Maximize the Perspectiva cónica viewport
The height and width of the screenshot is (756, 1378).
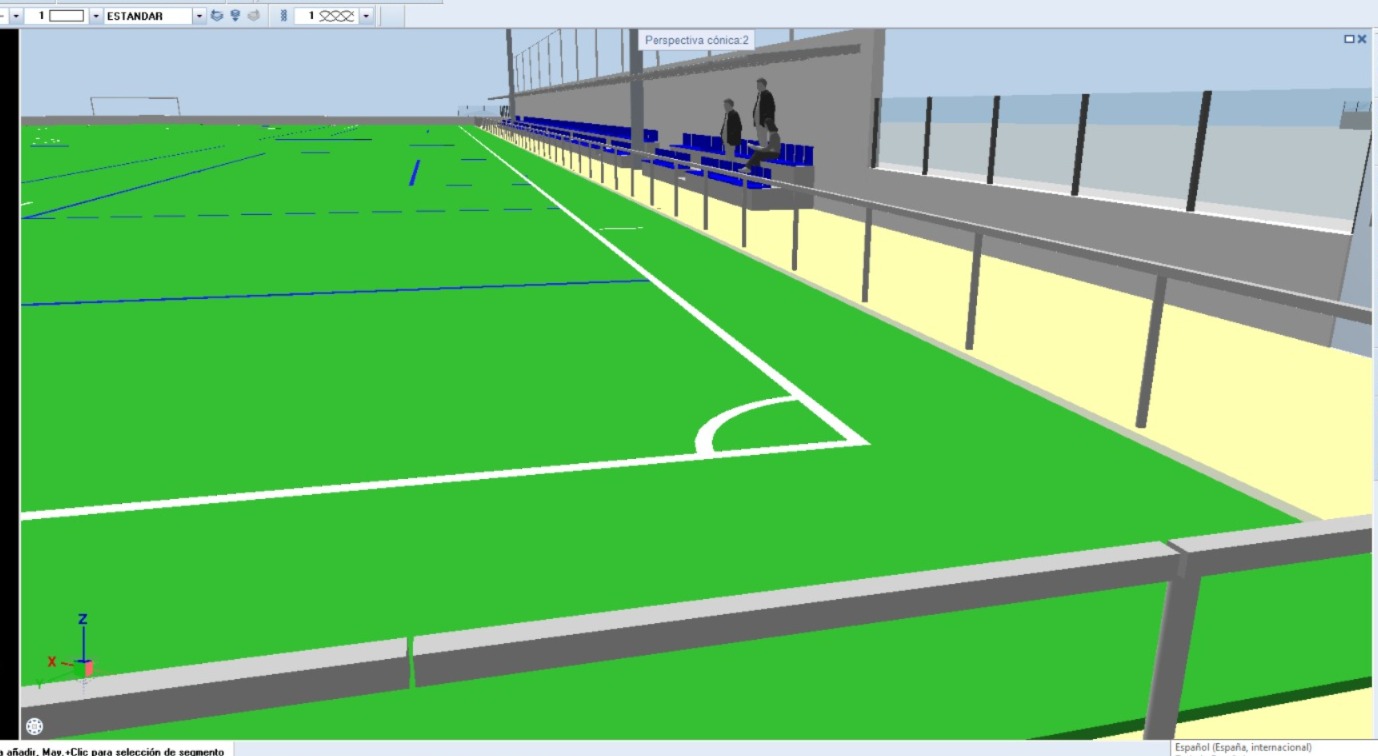[1349, 39]
